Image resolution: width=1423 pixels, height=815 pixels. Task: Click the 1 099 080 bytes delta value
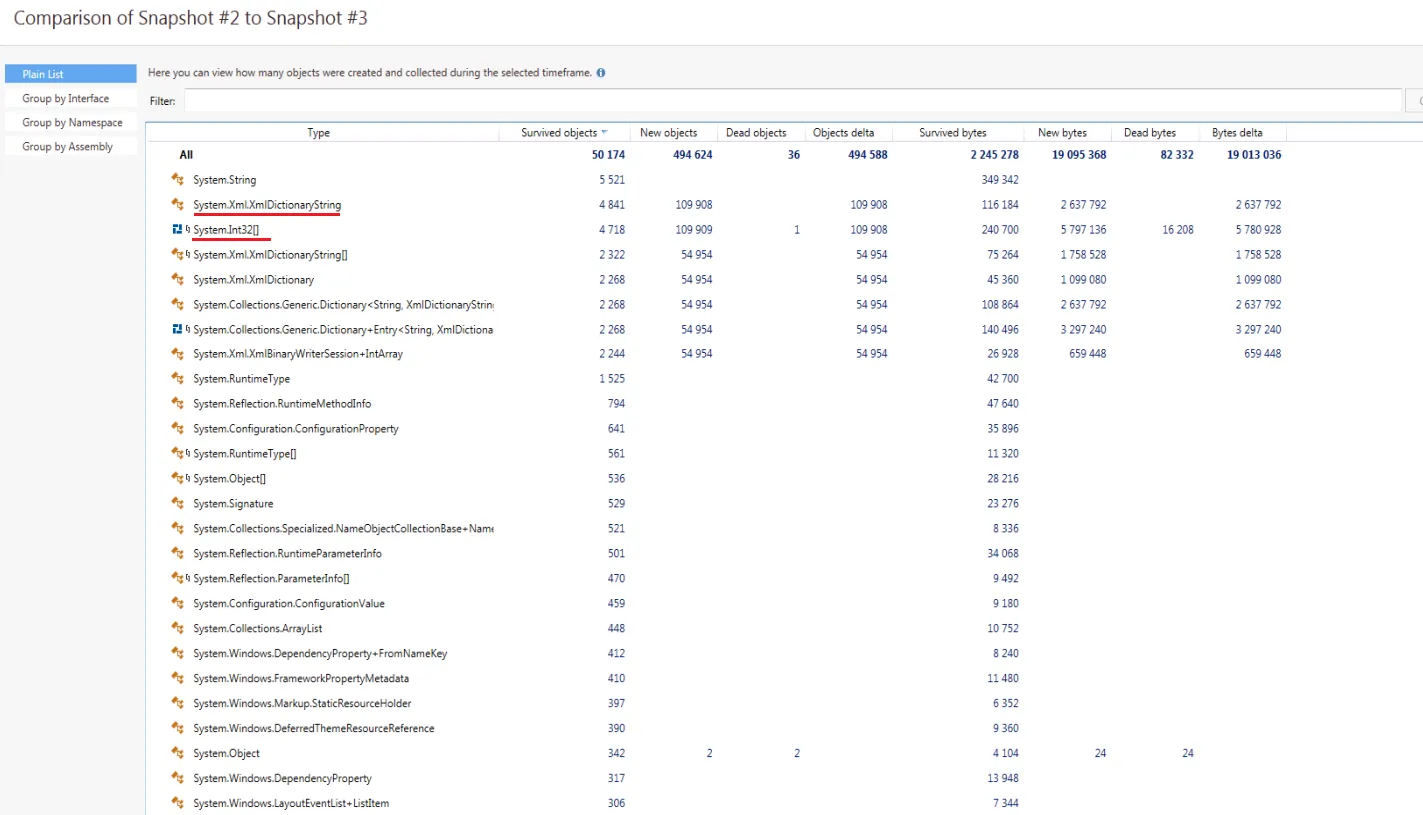coord(1259,280)
